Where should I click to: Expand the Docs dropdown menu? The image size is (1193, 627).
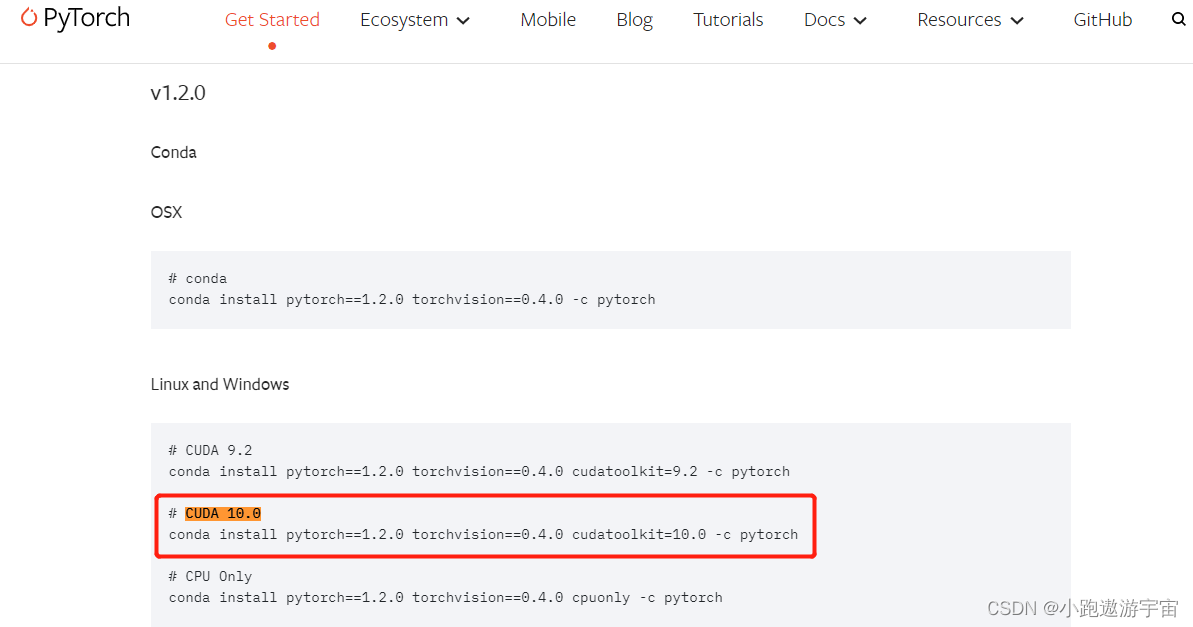(835, 20)
